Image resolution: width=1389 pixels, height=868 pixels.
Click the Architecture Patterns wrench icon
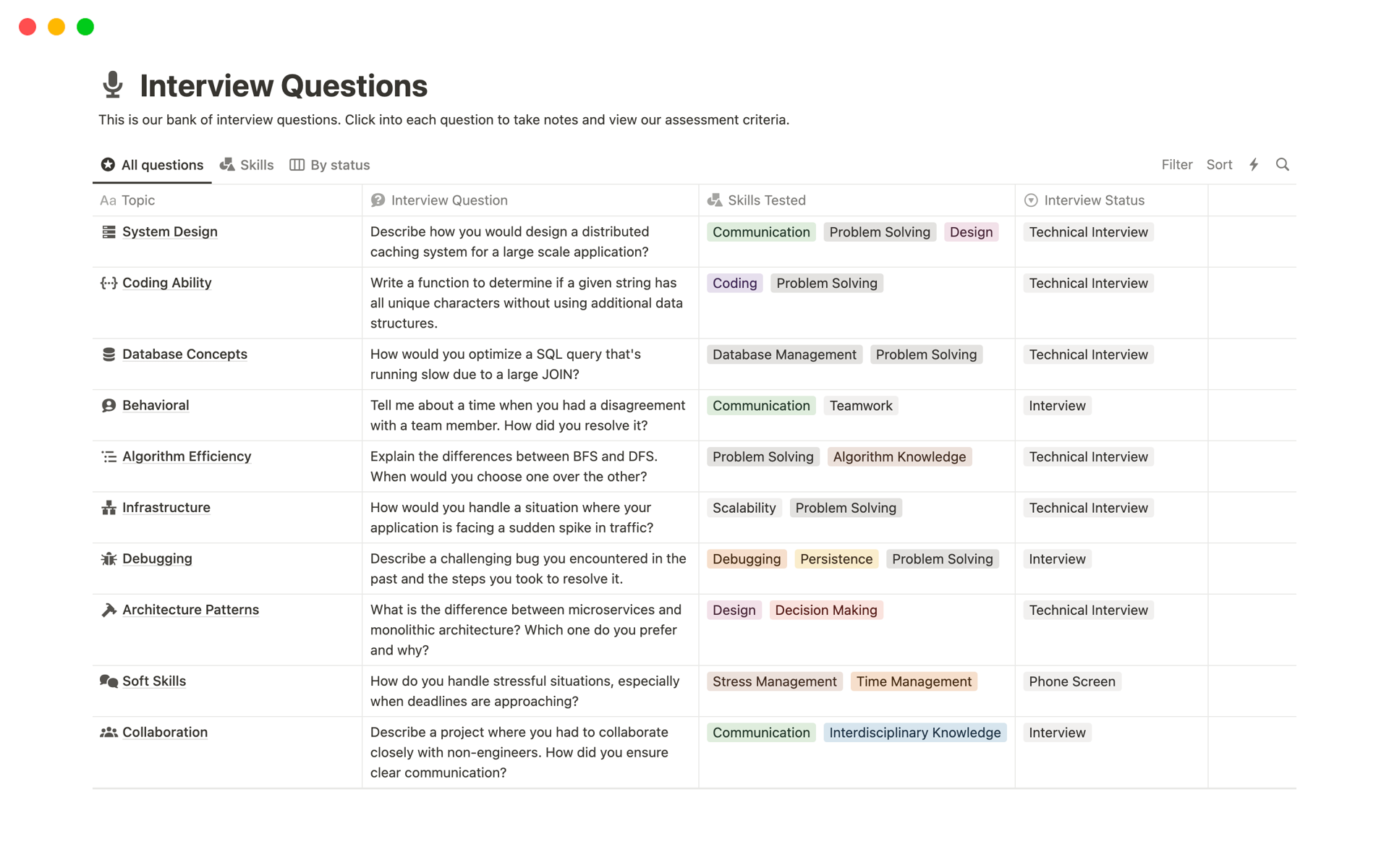pyautogui.click(x=108, y=610)
